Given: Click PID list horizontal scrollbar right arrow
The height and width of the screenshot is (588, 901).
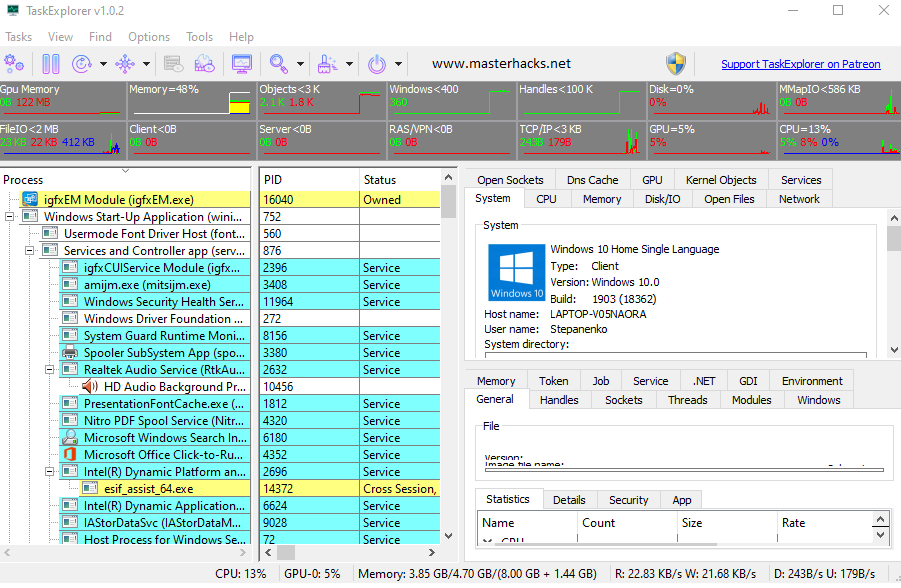Looking at the screenshot, I should click(x=432, y=552).
